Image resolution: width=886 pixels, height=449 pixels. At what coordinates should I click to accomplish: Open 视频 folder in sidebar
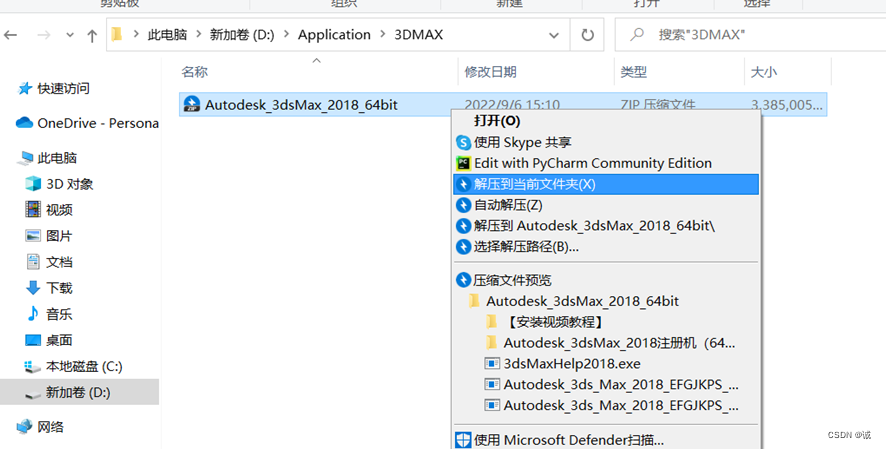tap(59, 210)
